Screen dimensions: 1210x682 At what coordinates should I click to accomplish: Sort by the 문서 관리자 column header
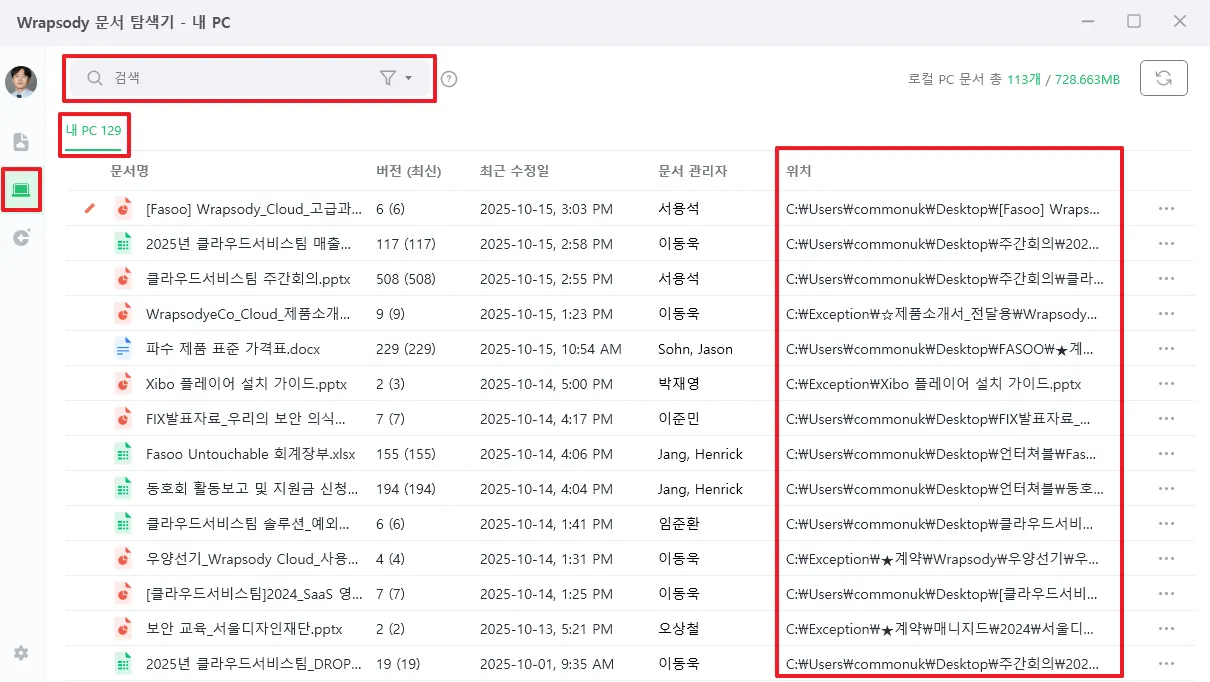pos(692,171)
